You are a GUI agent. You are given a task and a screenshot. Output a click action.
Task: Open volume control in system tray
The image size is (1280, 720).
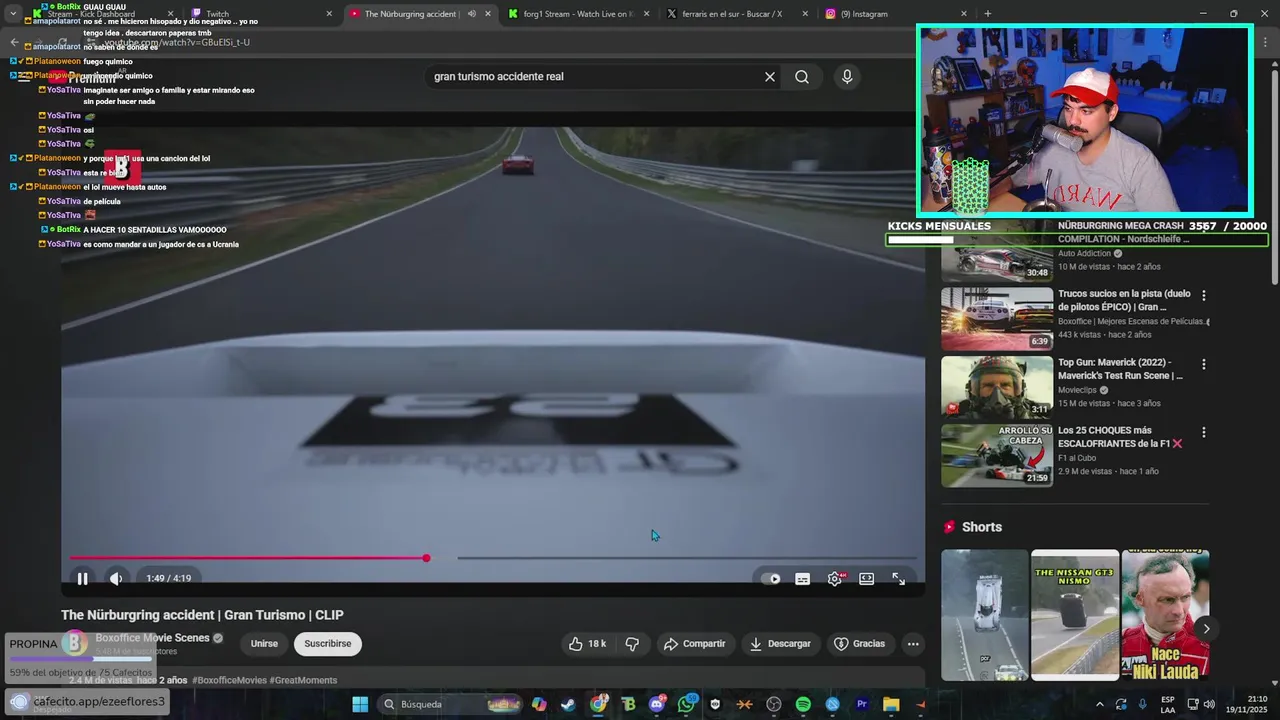coord(1210,704)
